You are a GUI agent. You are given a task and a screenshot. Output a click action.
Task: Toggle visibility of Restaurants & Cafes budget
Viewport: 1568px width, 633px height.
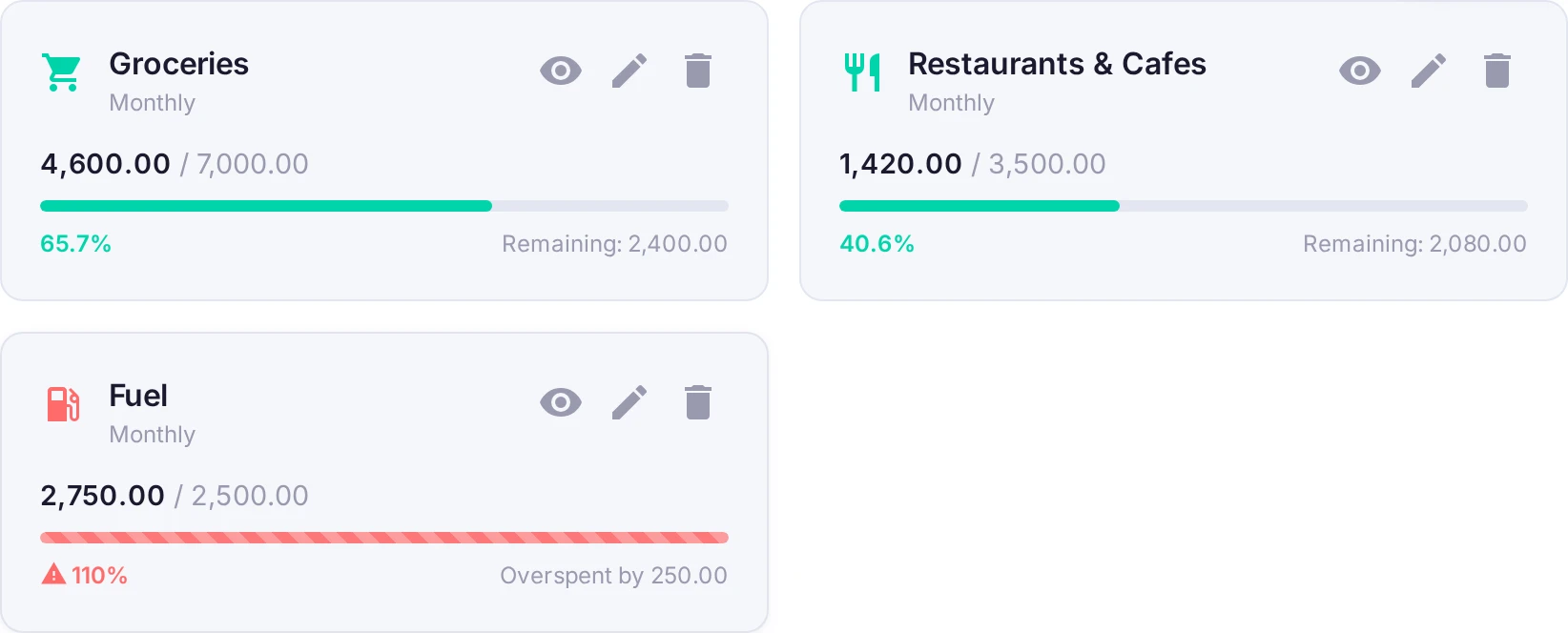point(1360,71)
